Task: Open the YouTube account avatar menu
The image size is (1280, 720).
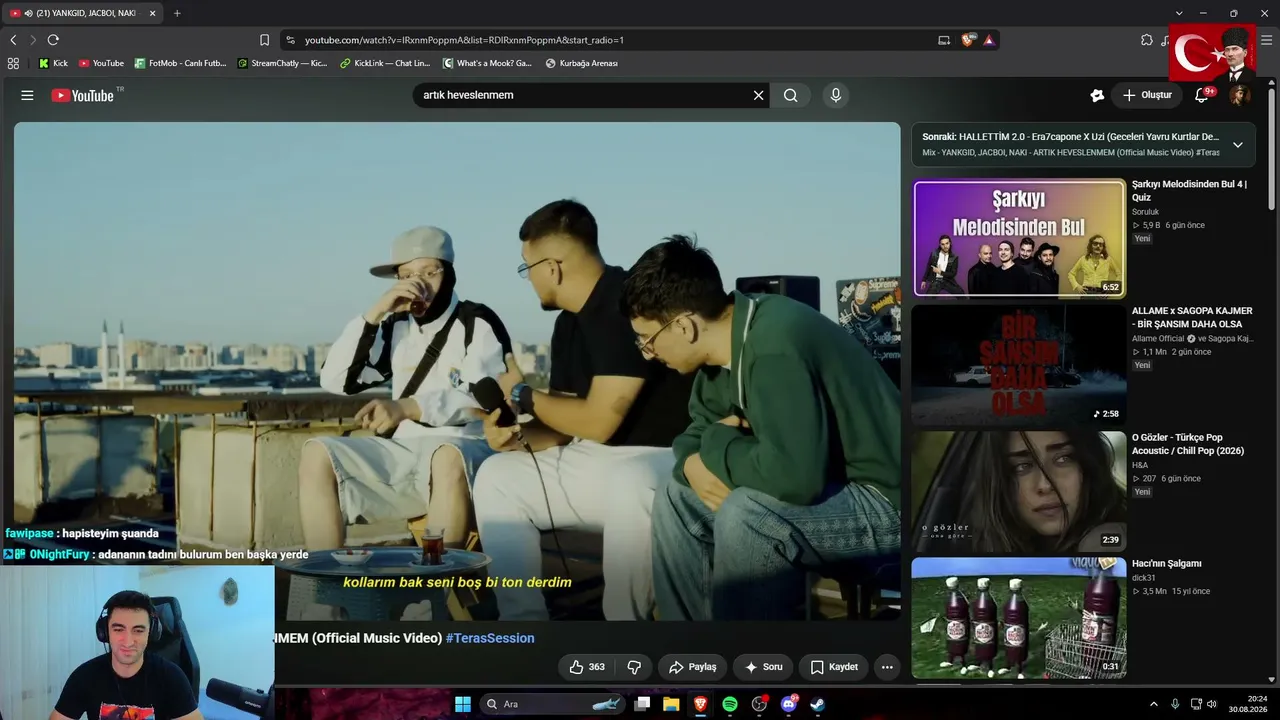Action: pos(1240,95)
